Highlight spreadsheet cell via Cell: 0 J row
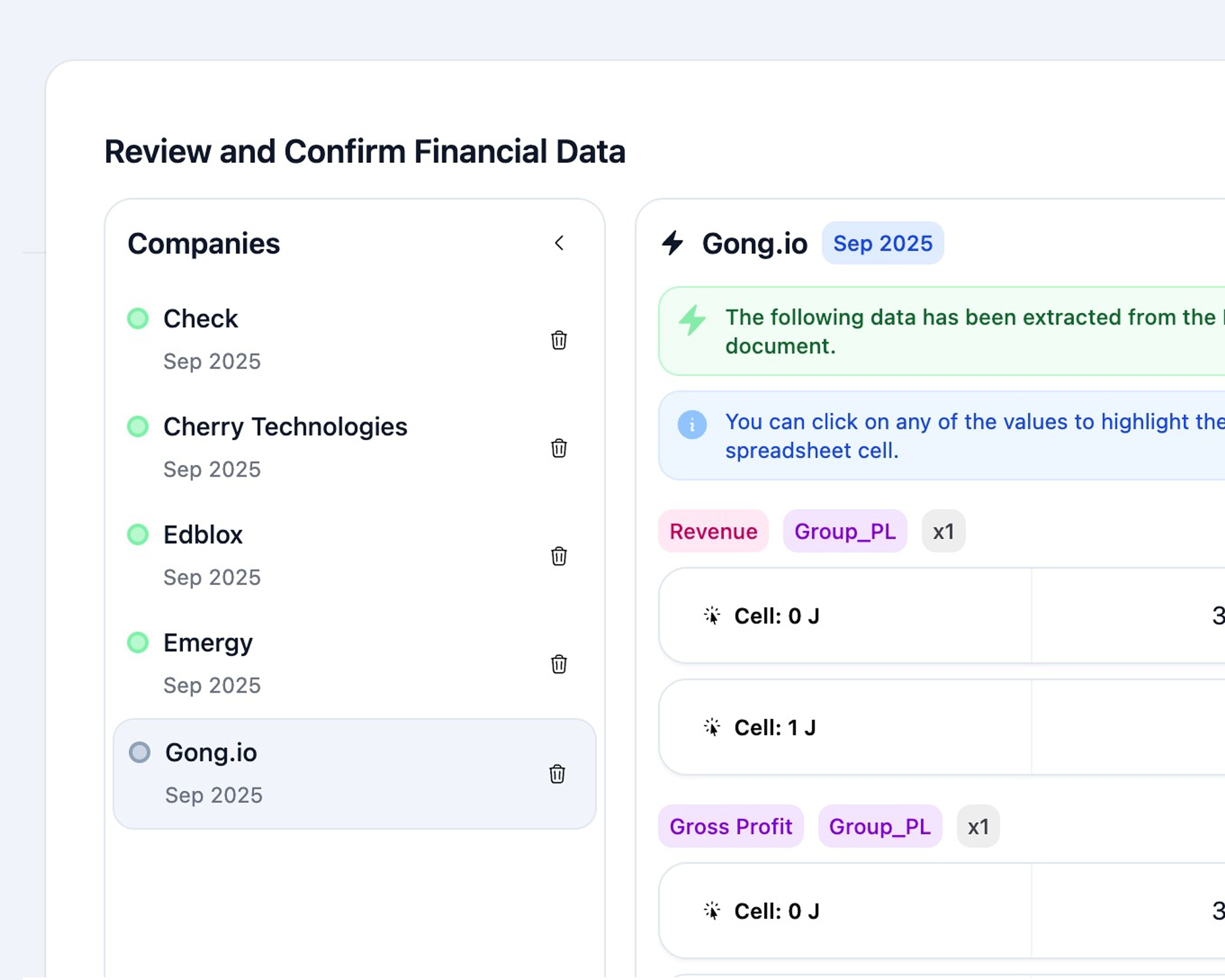Screen dimensions: 1225x980 point(775,616)
